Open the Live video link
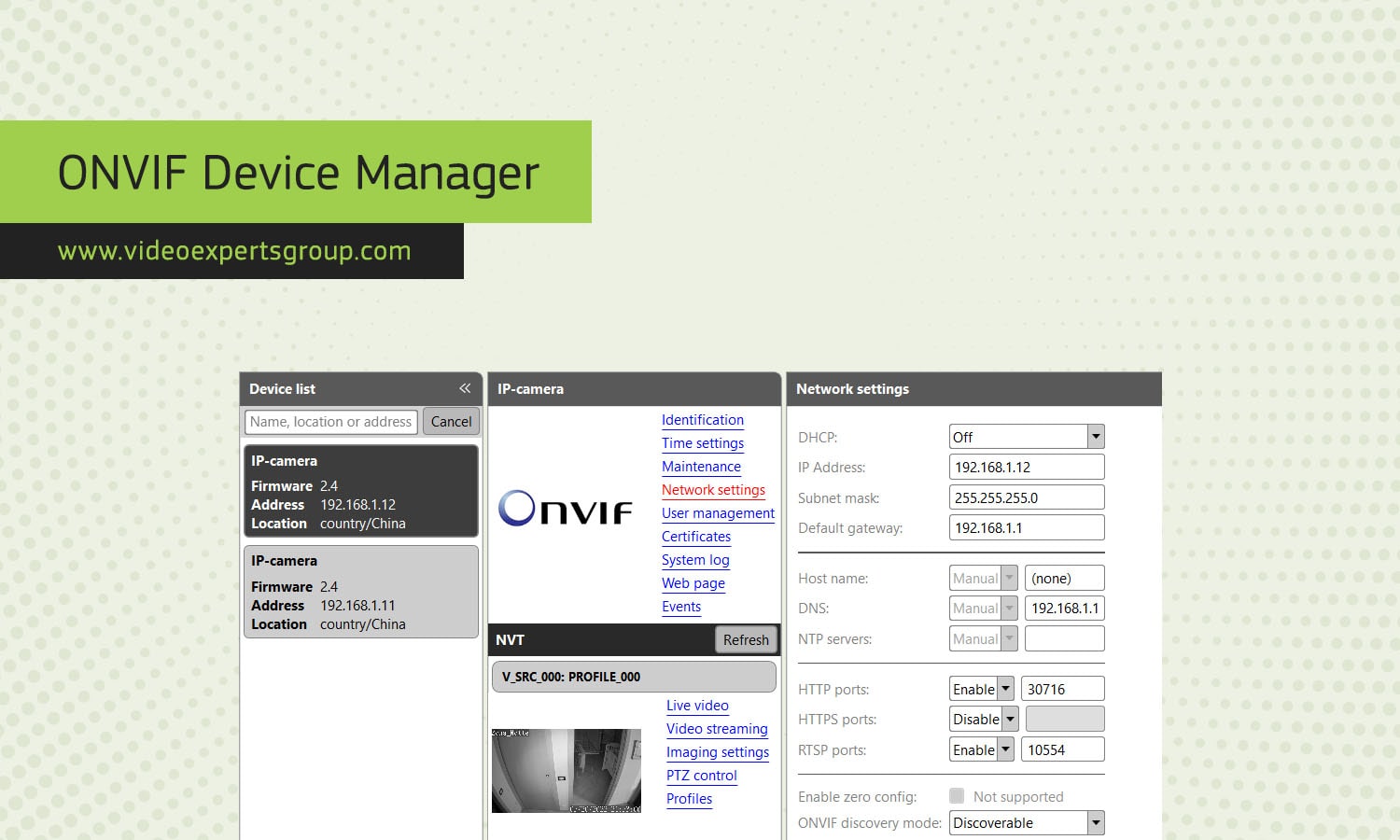1400x840 pixels. click(697, 706)
